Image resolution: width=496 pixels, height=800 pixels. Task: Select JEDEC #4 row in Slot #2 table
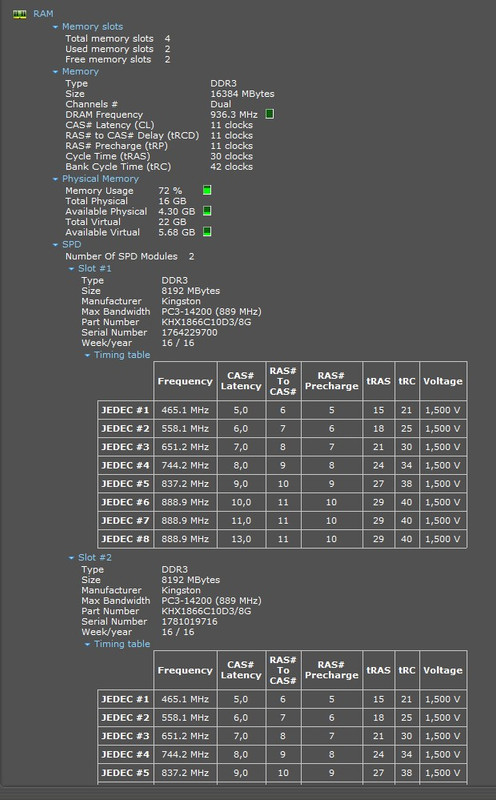click(282, 755)
